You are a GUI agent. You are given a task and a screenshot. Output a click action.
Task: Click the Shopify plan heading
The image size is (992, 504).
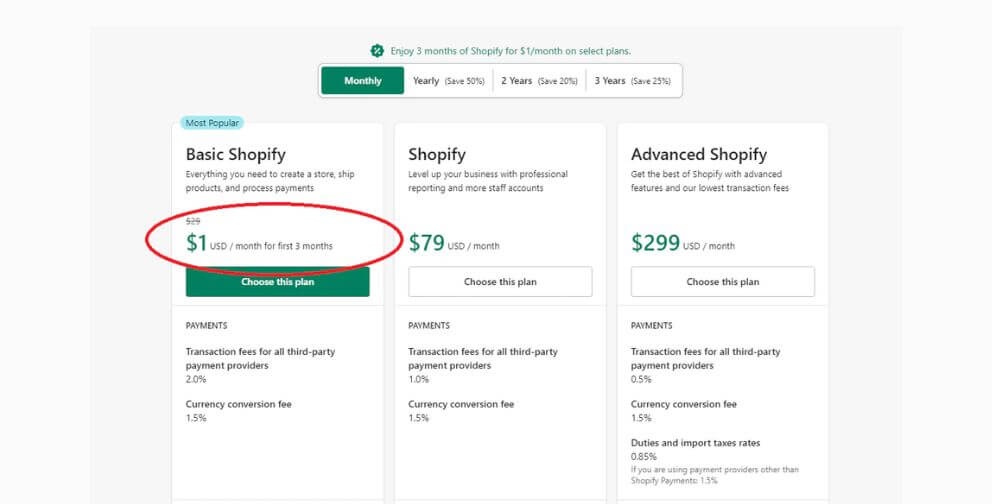point(437,154)
